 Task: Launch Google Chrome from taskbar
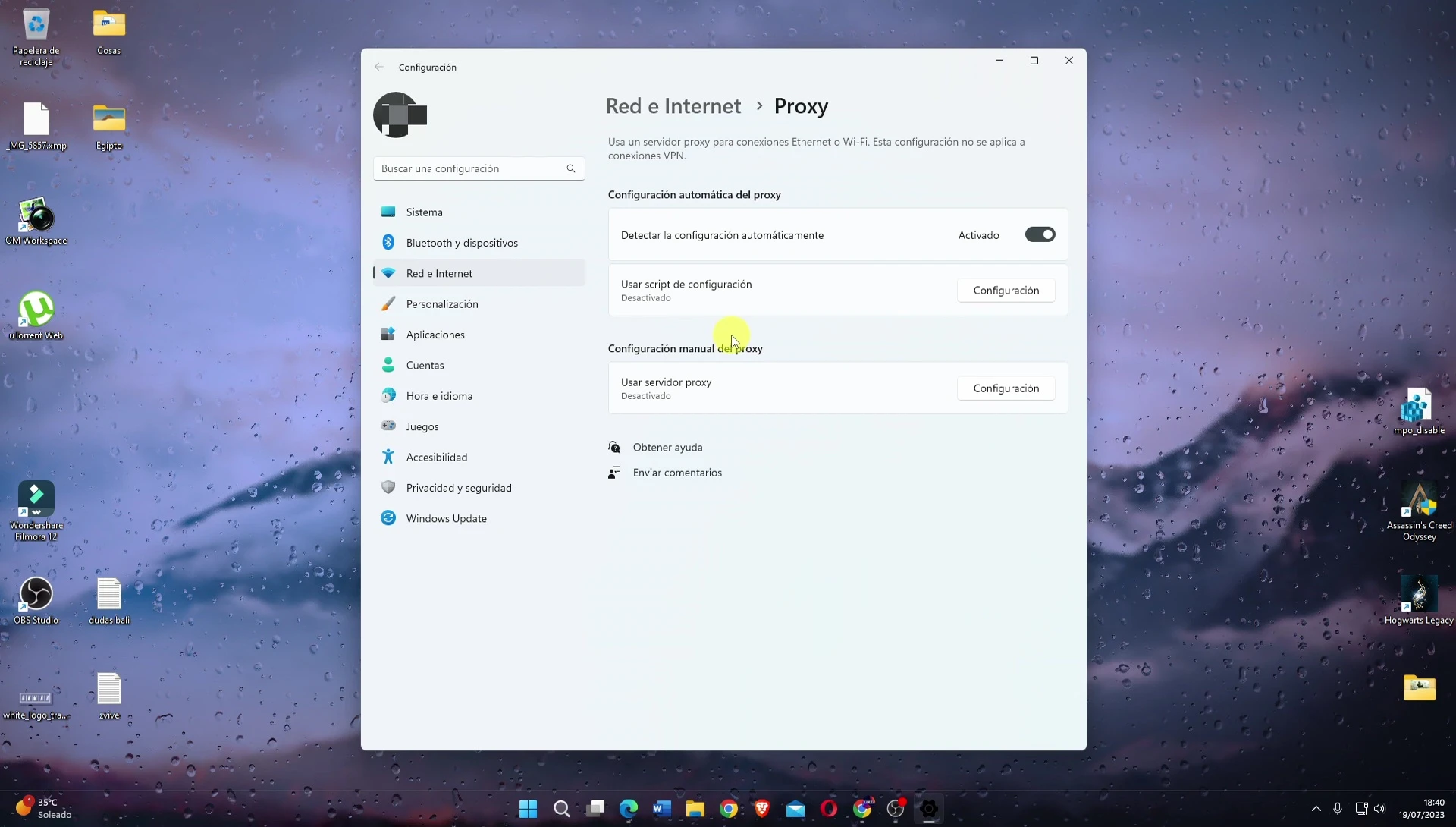[729, 809]
